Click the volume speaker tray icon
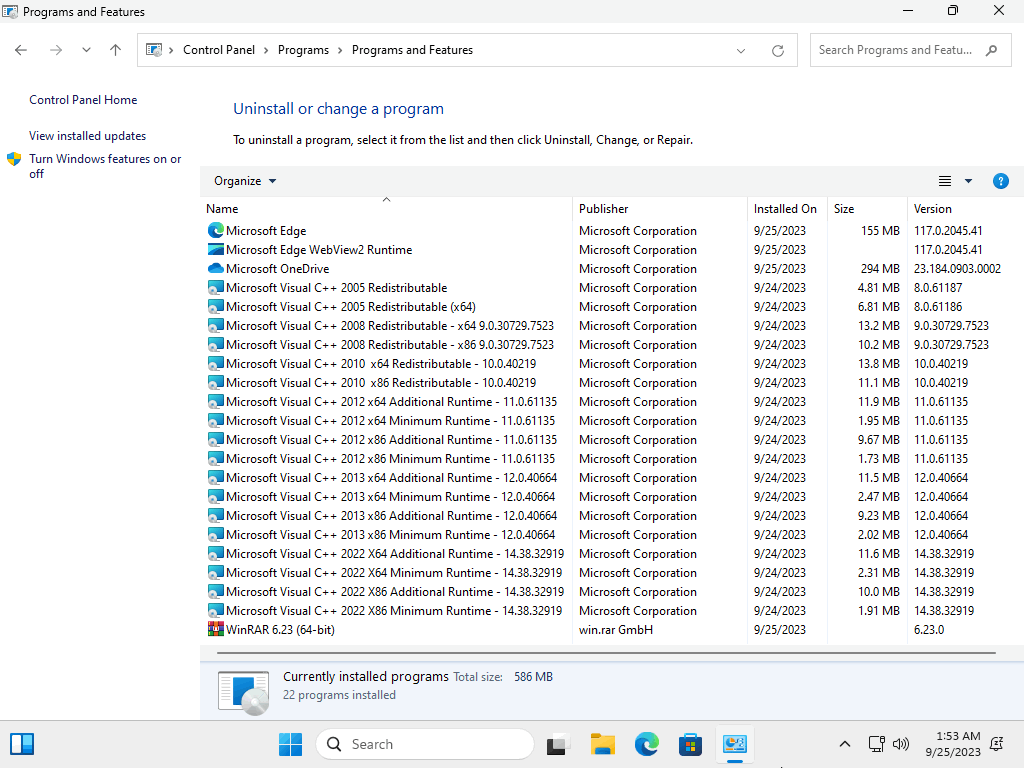 pos(901,744)
